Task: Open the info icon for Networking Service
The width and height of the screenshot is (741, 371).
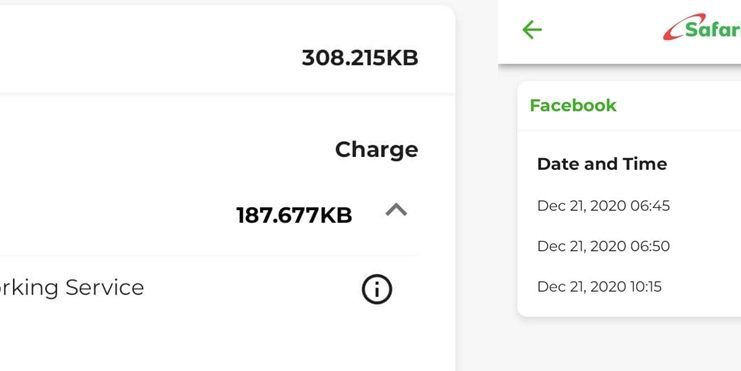Action: click(x=377, y=289)
